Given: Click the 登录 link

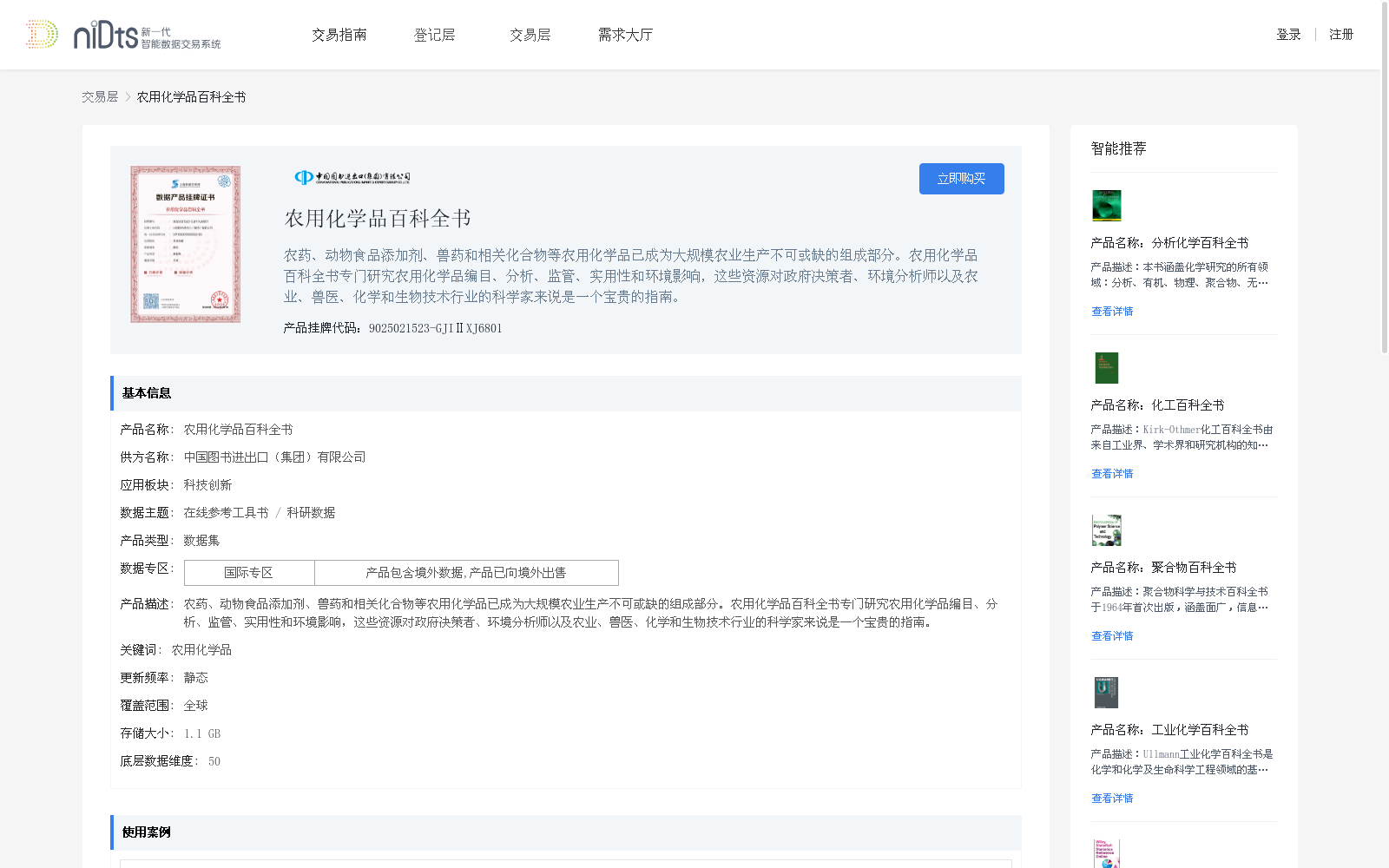Looking at the screenshot, I should [x=1288, y=35].
